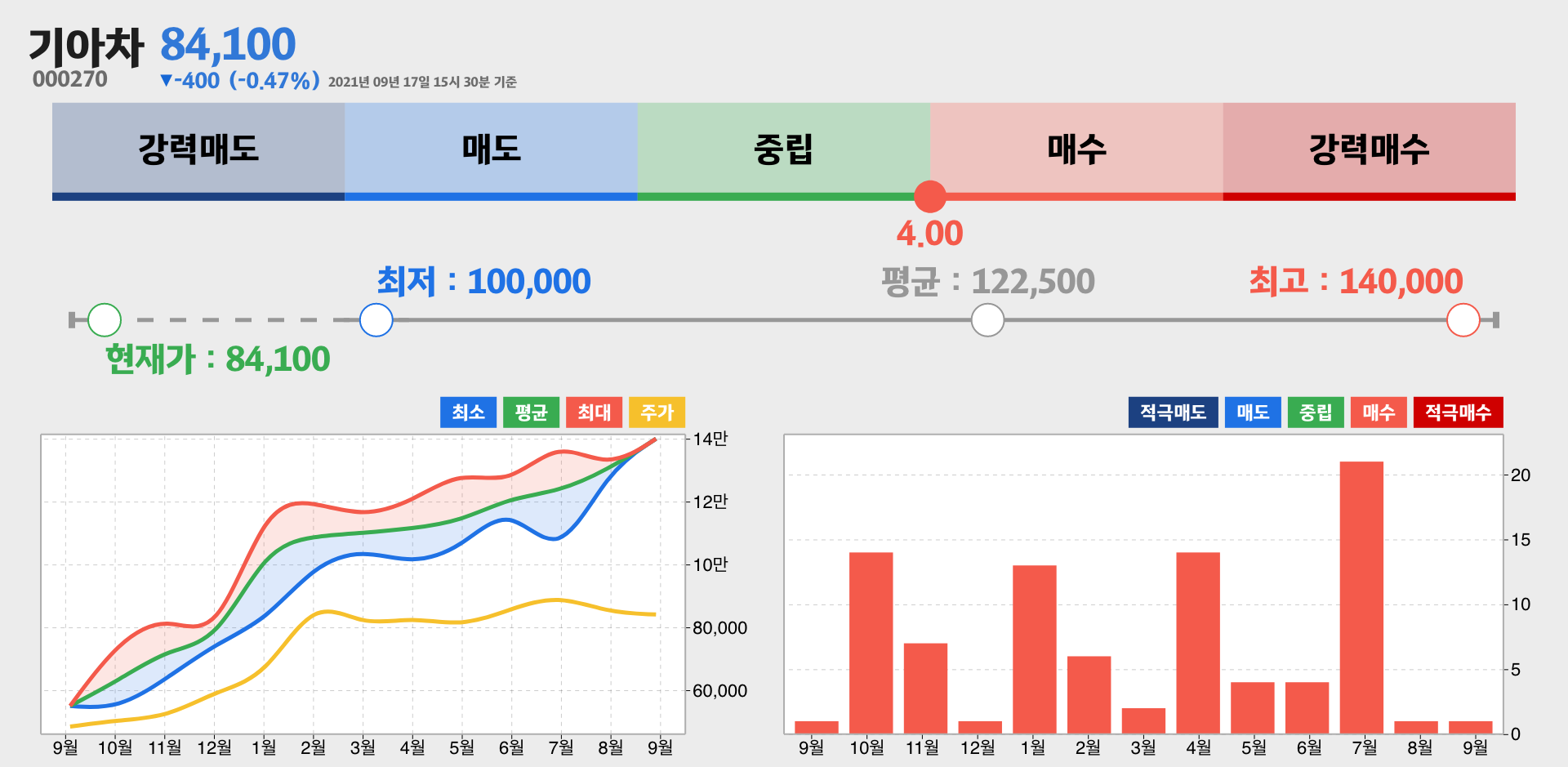
Task: Toggle the 최대 legend in the line chart
Action: click(595, 412)
